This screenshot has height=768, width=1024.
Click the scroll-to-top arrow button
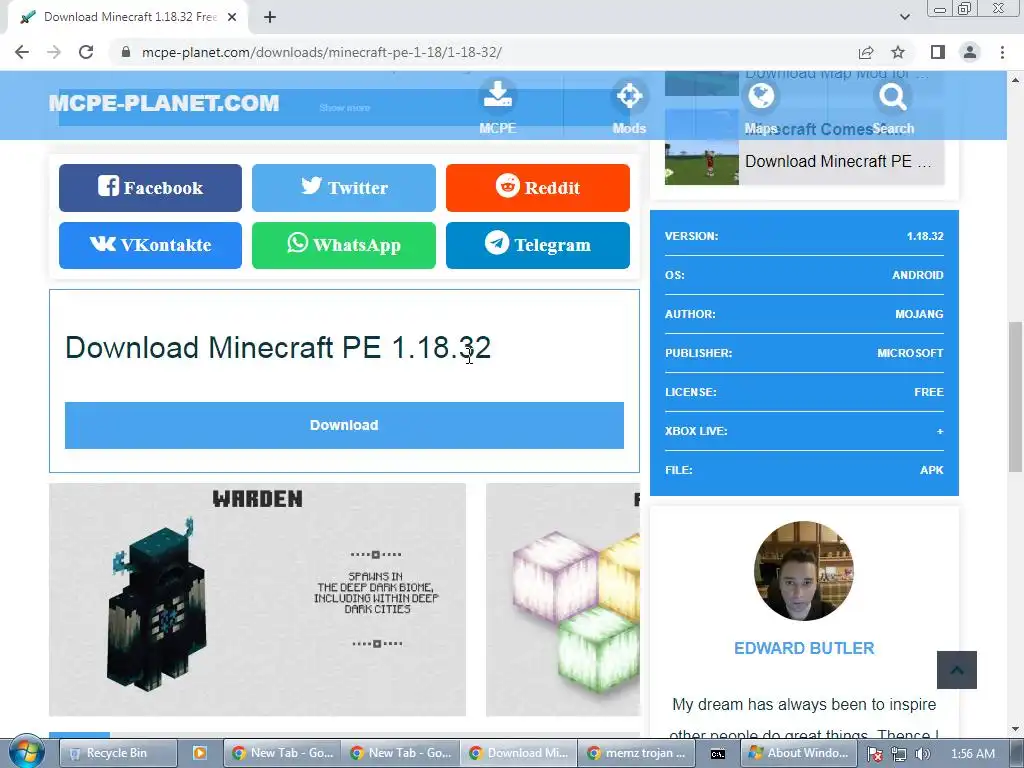tap(957, 669)
